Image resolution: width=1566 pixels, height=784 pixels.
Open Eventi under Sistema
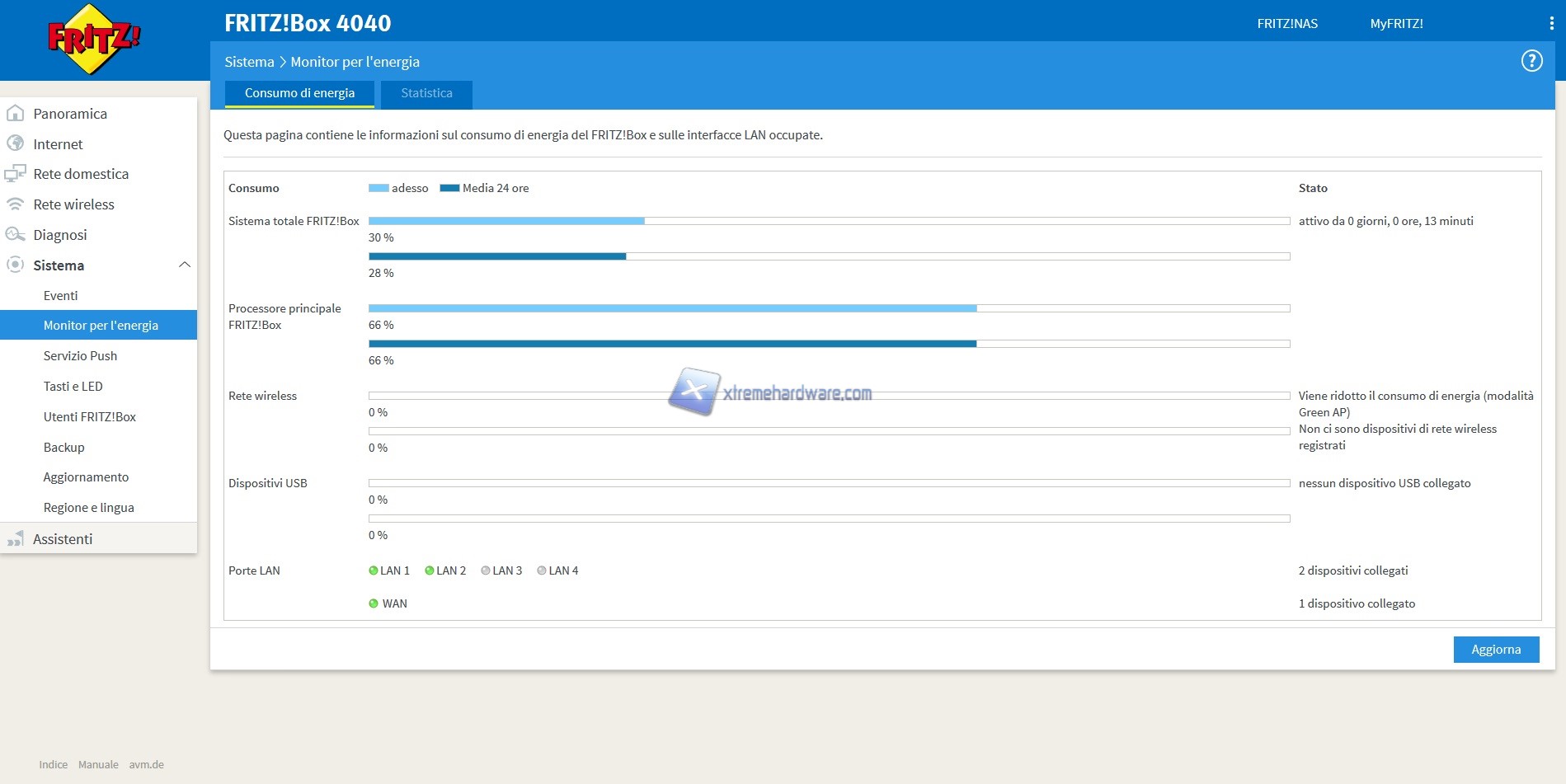tap(60, 295)
